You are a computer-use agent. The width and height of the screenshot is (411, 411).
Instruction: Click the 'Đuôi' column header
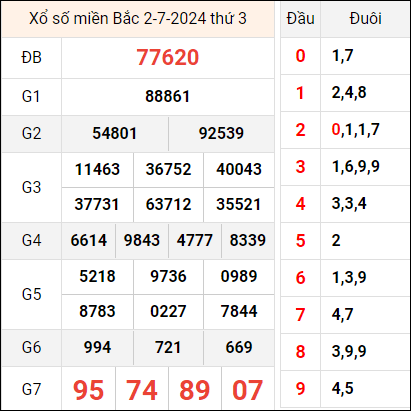365,18
